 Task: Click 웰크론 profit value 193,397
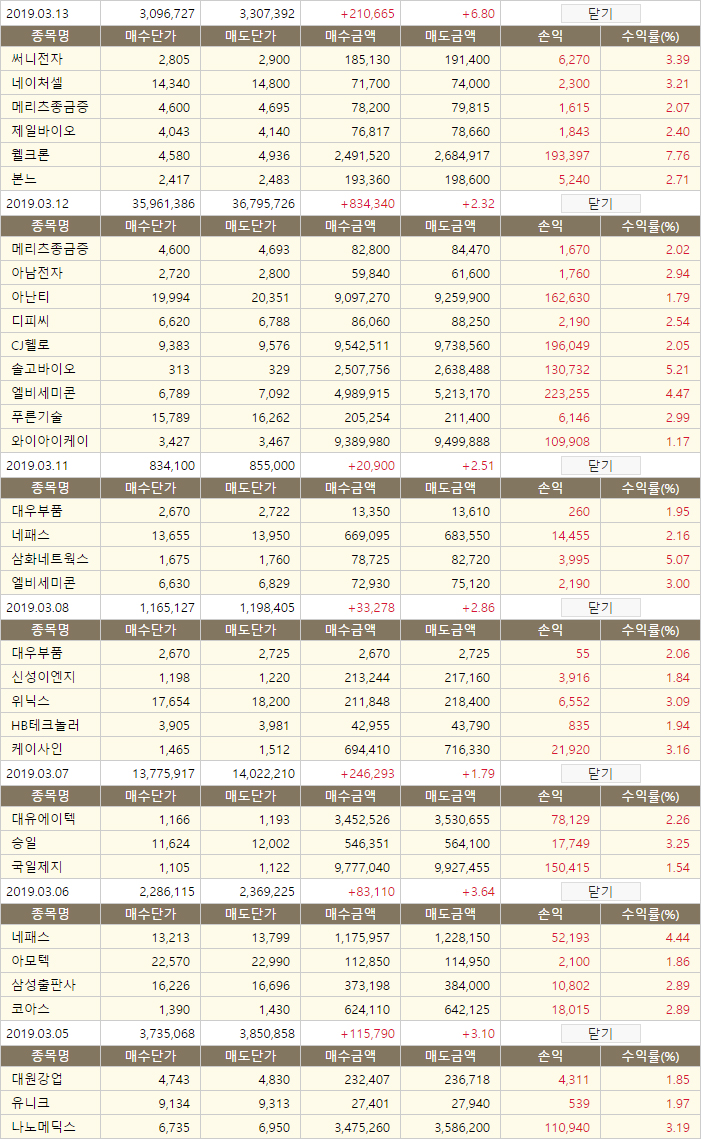(x=567, y=155)
